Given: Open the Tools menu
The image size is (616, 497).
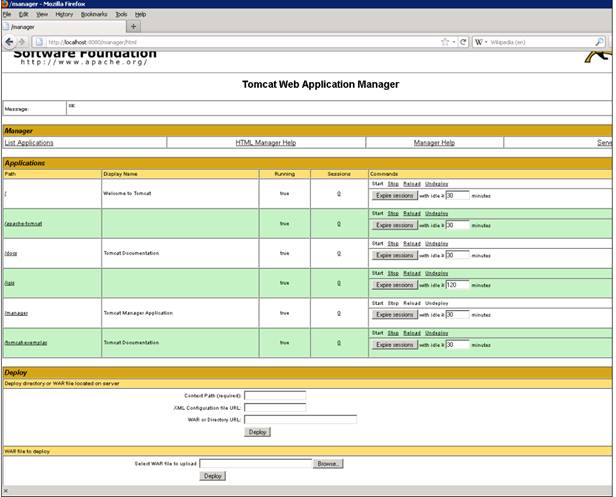Looking at the screenshot, I should (x=121, y=15).
